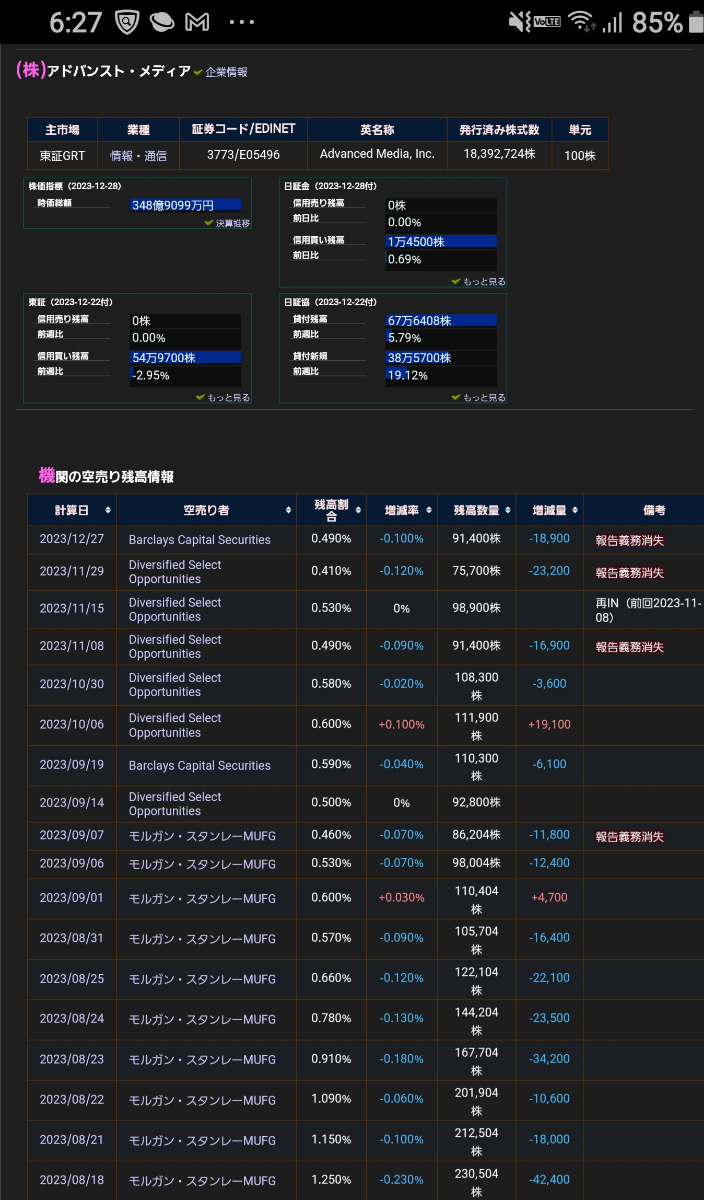
Task: Sort table by 残高数量 column header
Action: coord(476,510)
